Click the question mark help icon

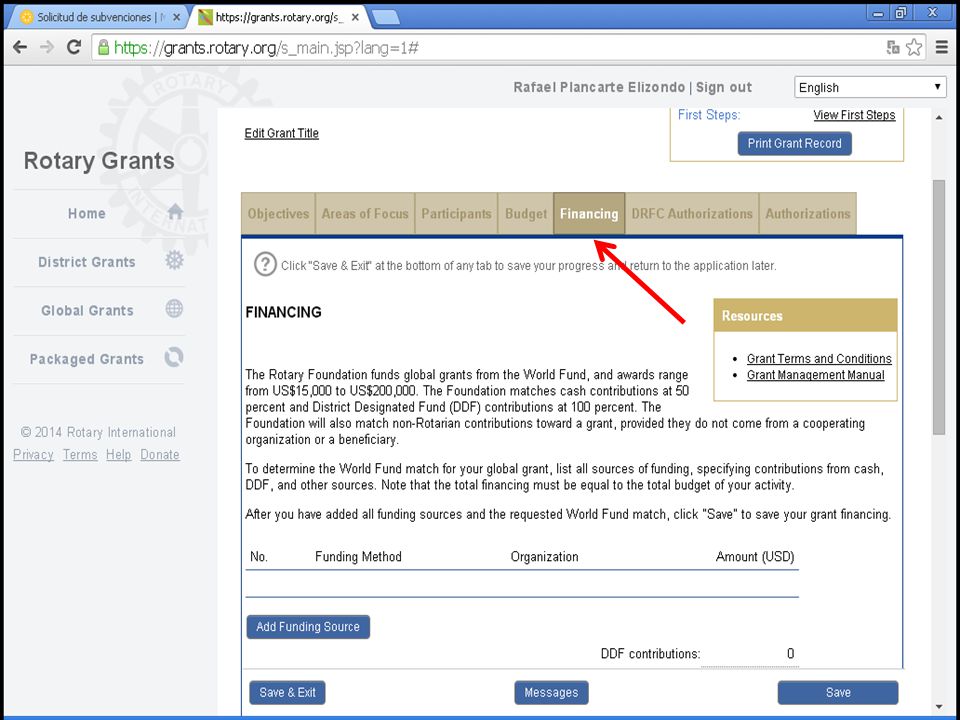point(265,264)
